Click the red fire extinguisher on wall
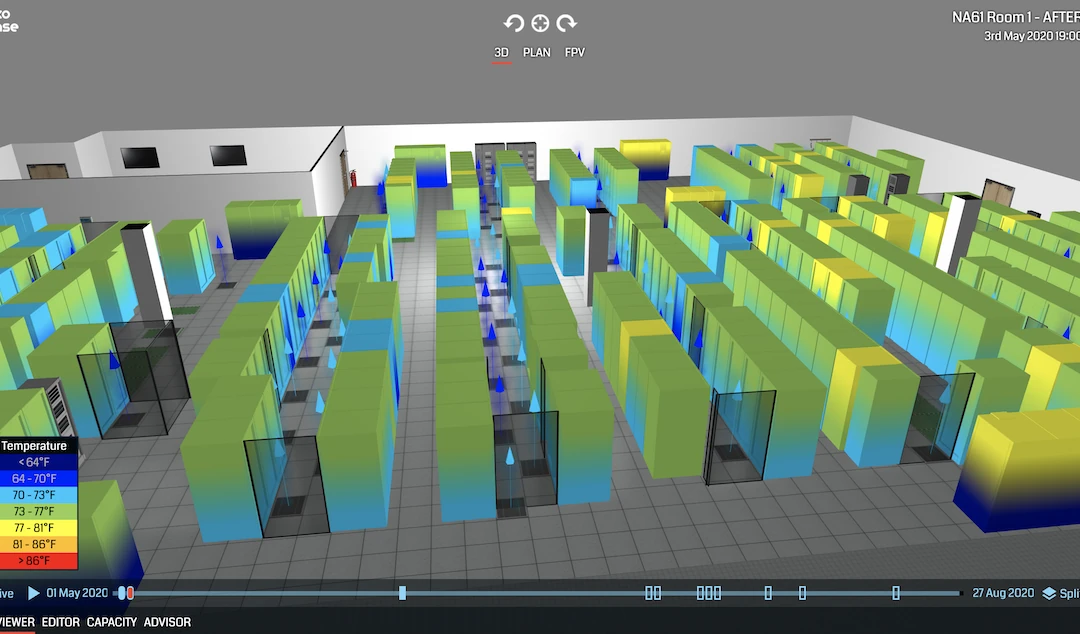The height and width of the screenshot is (634, 1080). (353, 178)
